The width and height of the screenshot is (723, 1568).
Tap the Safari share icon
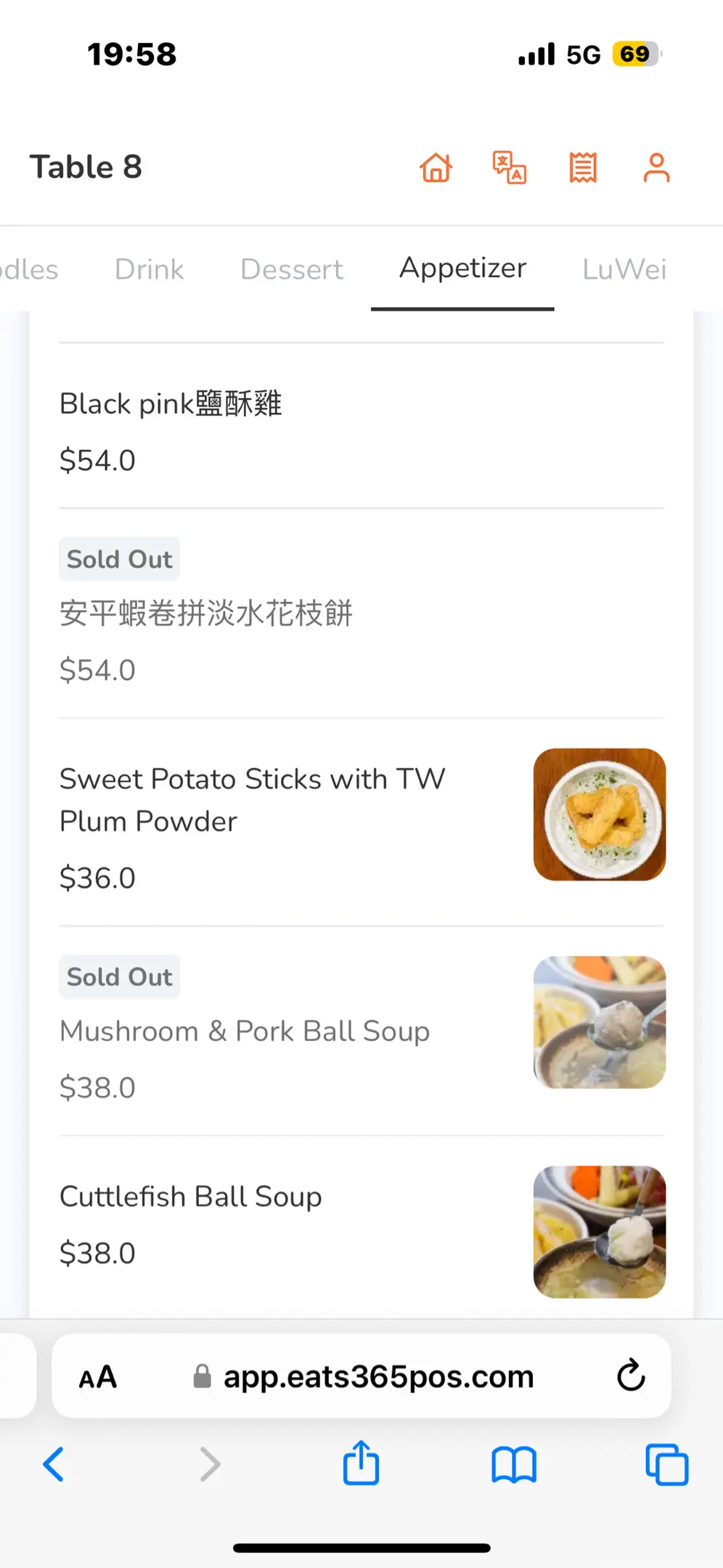361,1463
